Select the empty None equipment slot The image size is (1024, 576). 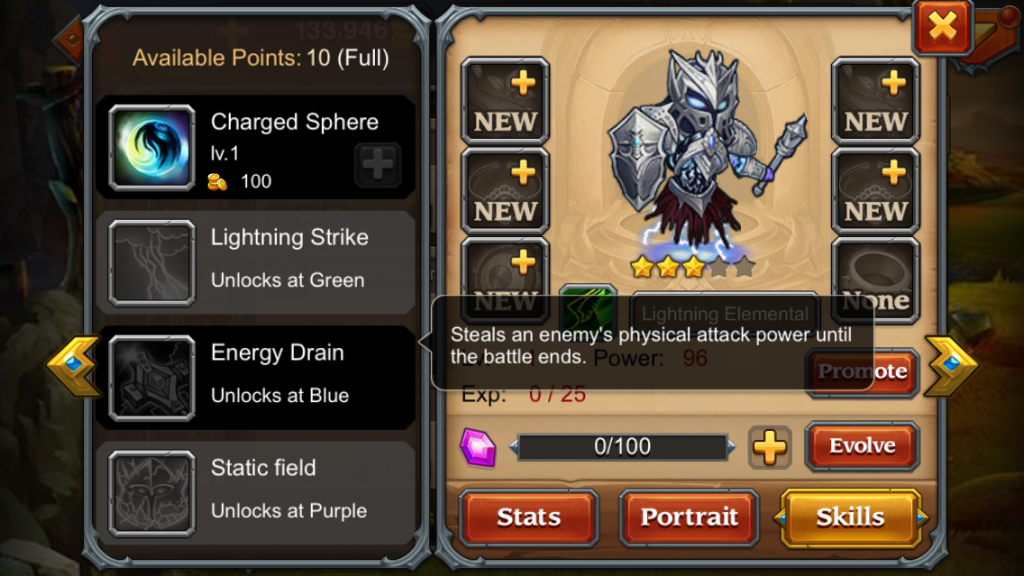click(875, 281)
